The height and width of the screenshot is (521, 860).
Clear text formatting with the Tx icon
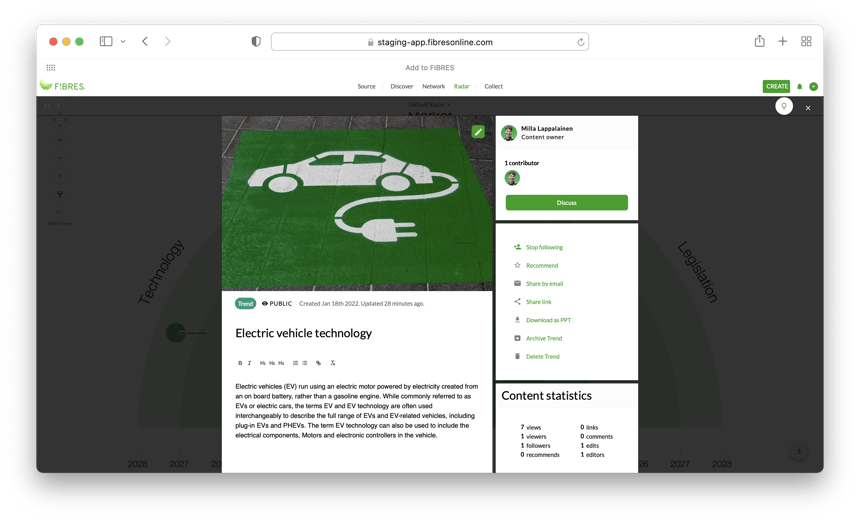pos(332,363)
